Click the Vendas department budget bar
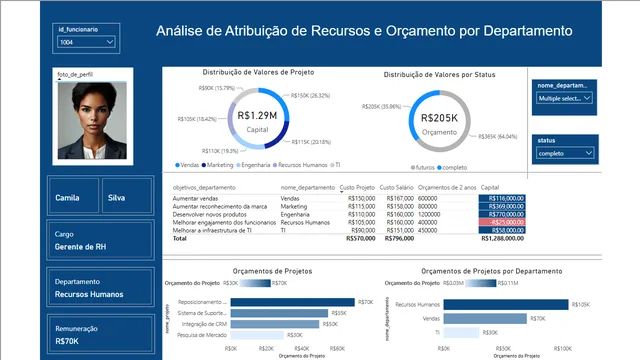Viewport: 640px width, 360px height. [485, 319]
